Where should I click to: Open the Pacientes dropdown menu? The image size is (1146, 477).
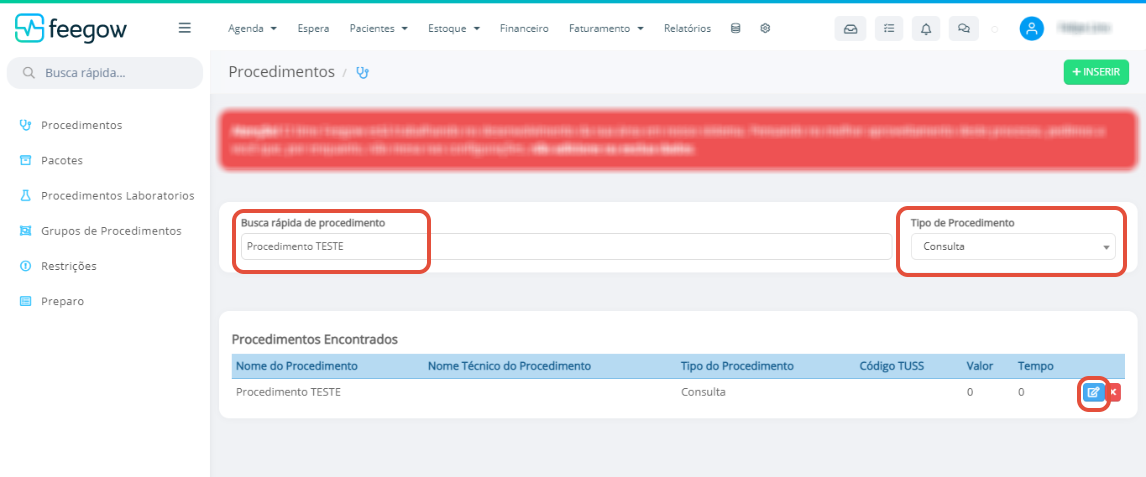click(378, 28)
